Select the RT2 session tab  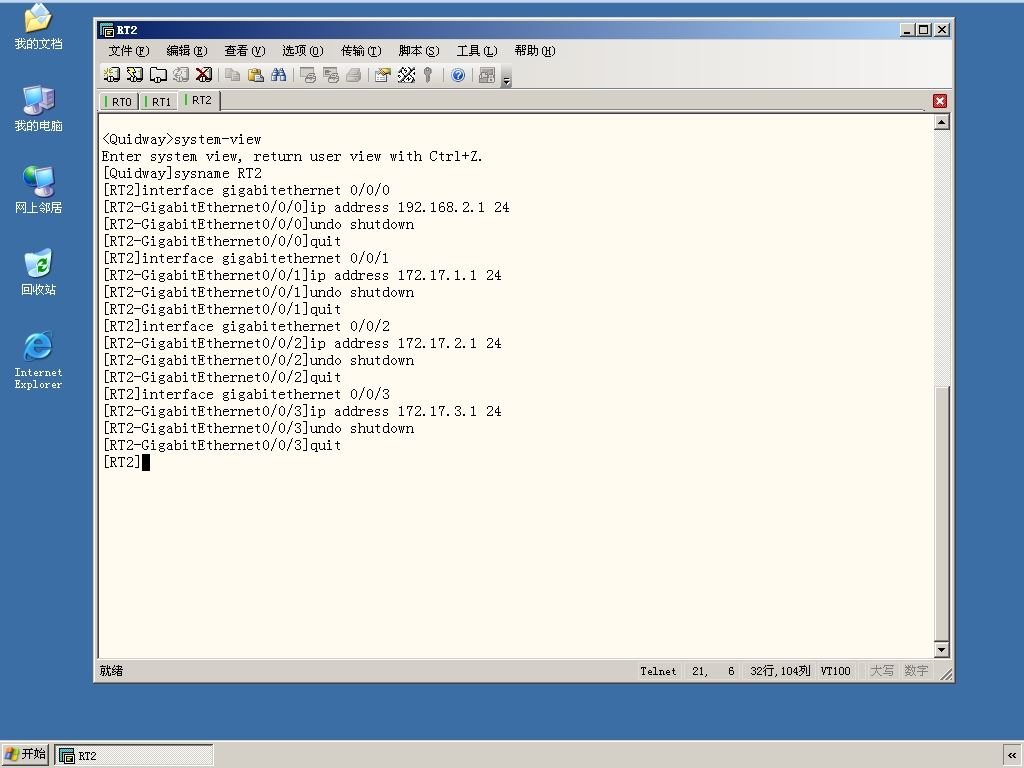(199, 100)
